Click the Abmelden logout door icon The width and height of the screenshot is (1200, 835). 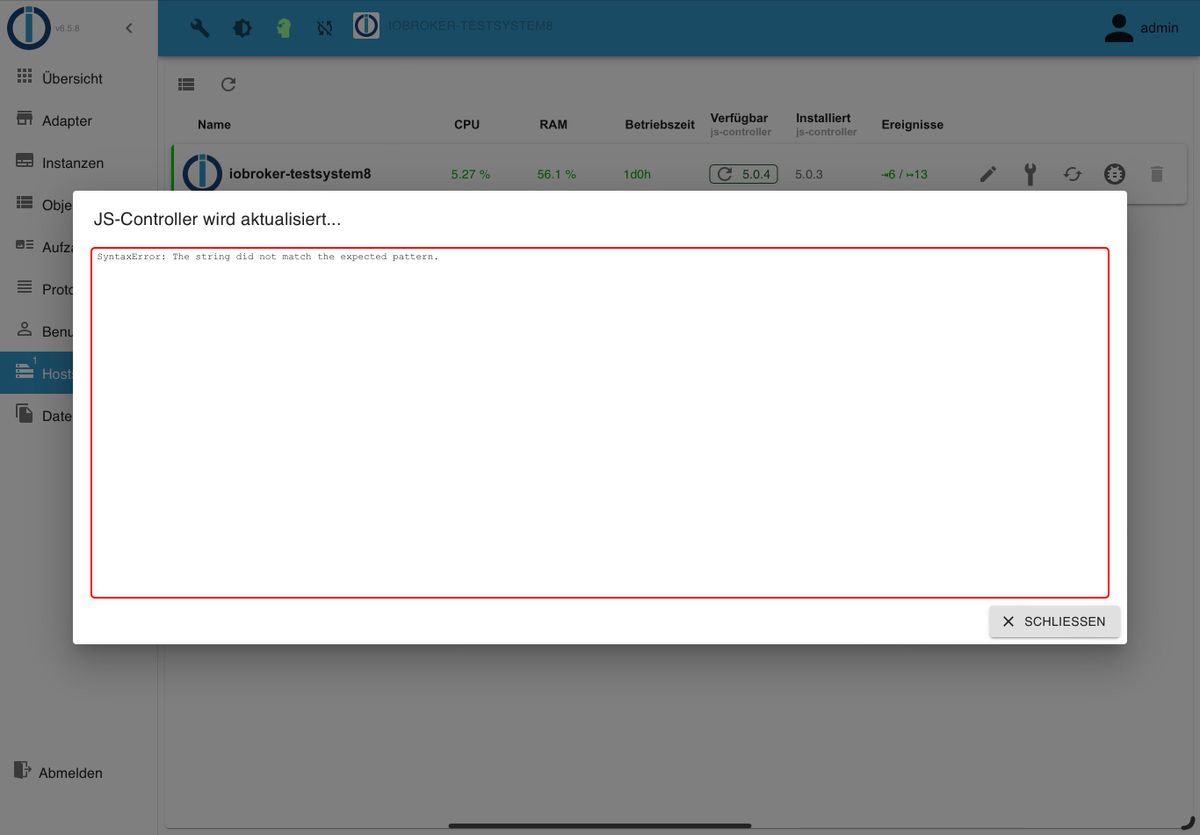coord(22,770)
